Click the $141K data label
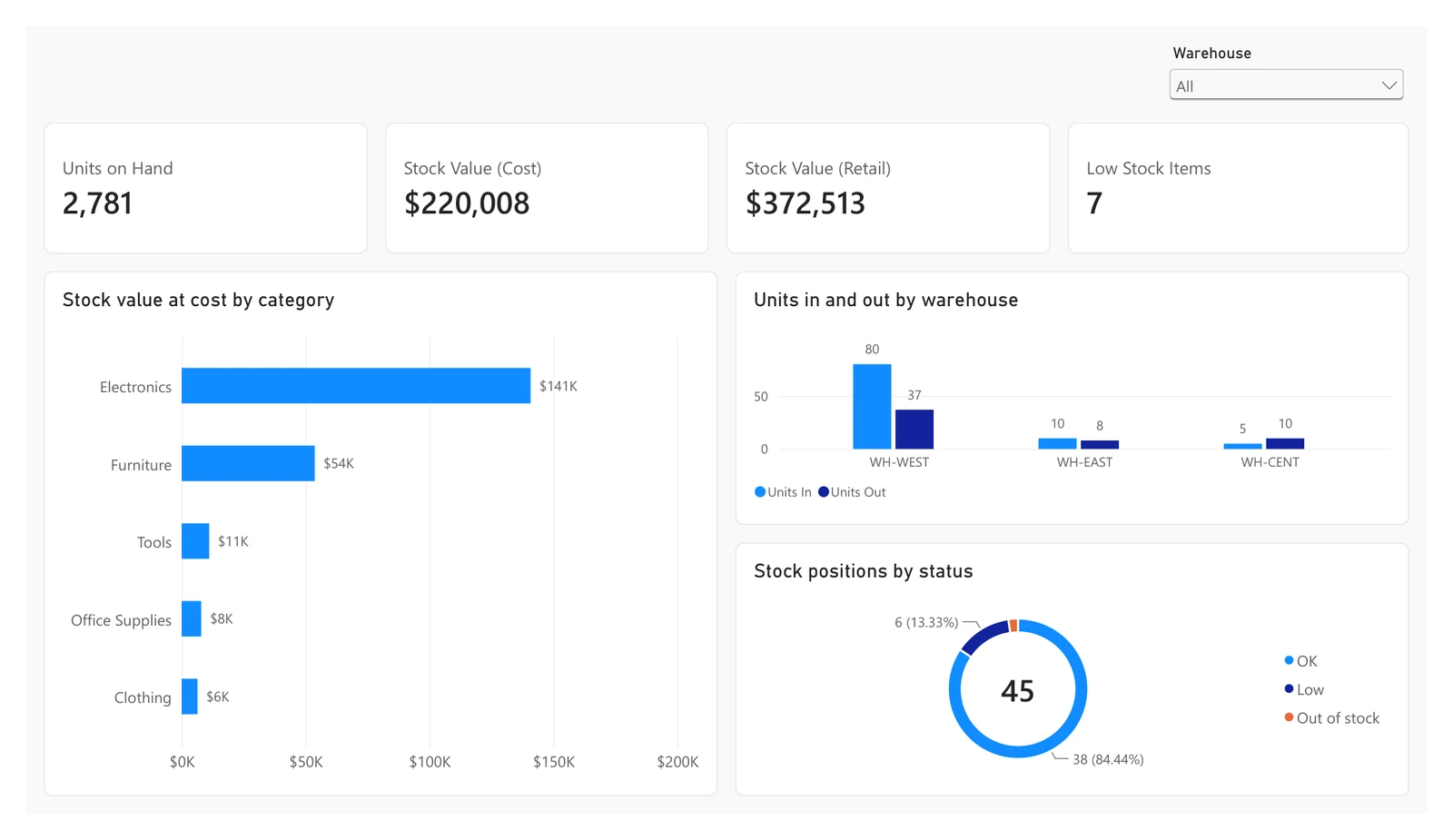The height and width of the screenshot is (840, 1453). click(558, 386)
